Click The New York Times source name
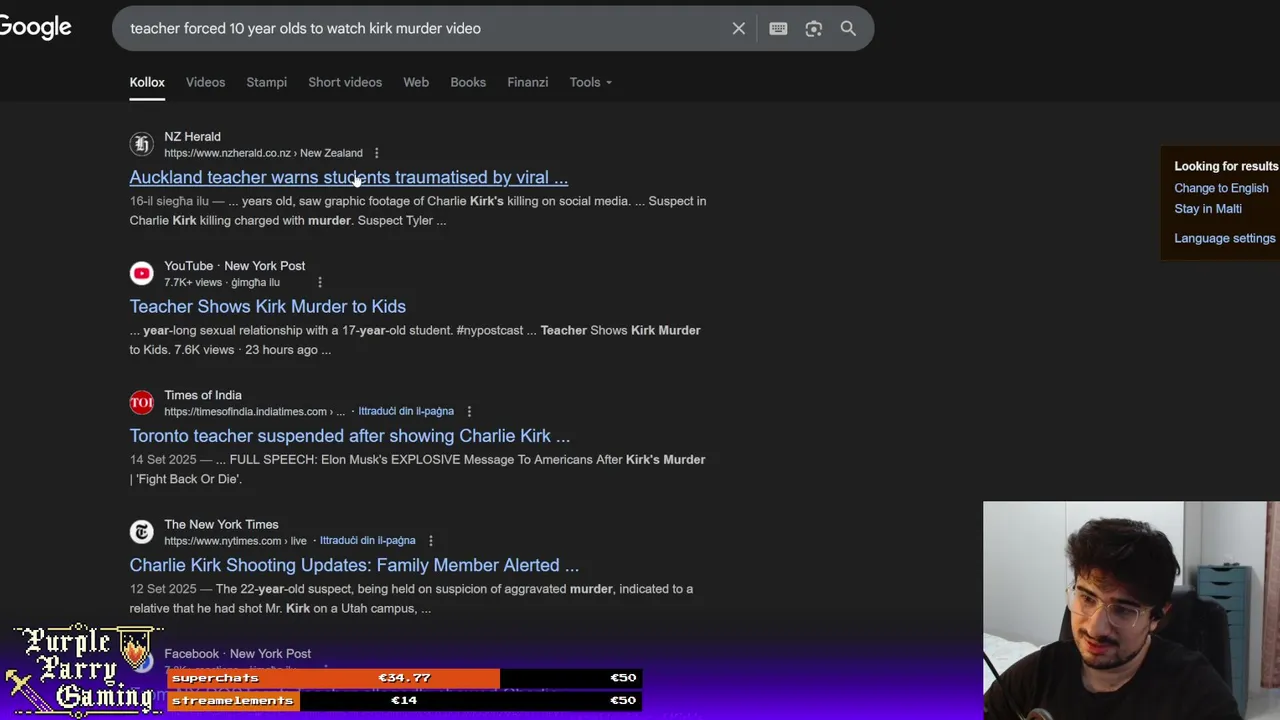This screenshot has width=1280, height=720. 221,524
